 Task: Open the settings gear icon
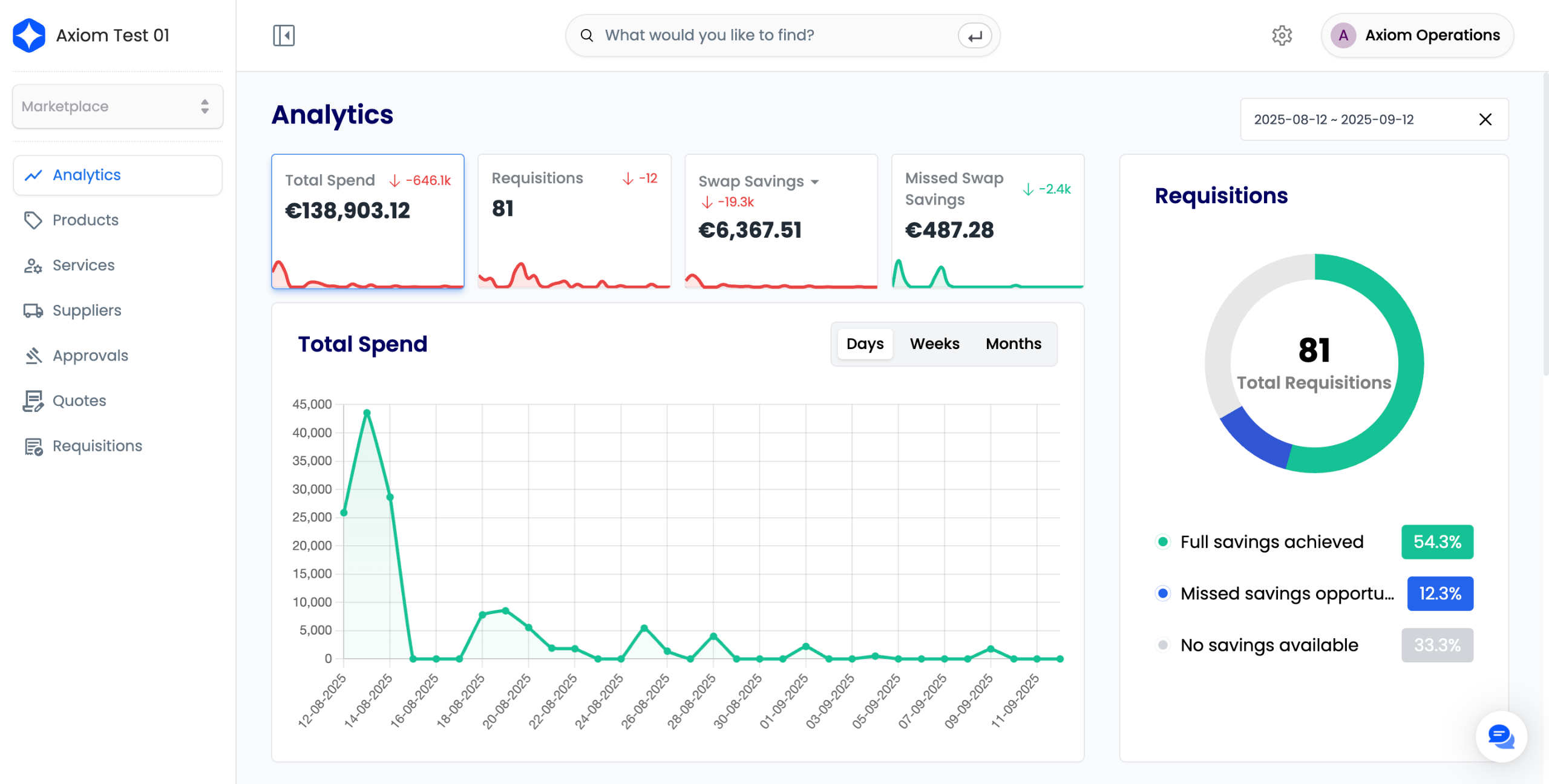pyautogui.click(x=1282, y=35)
